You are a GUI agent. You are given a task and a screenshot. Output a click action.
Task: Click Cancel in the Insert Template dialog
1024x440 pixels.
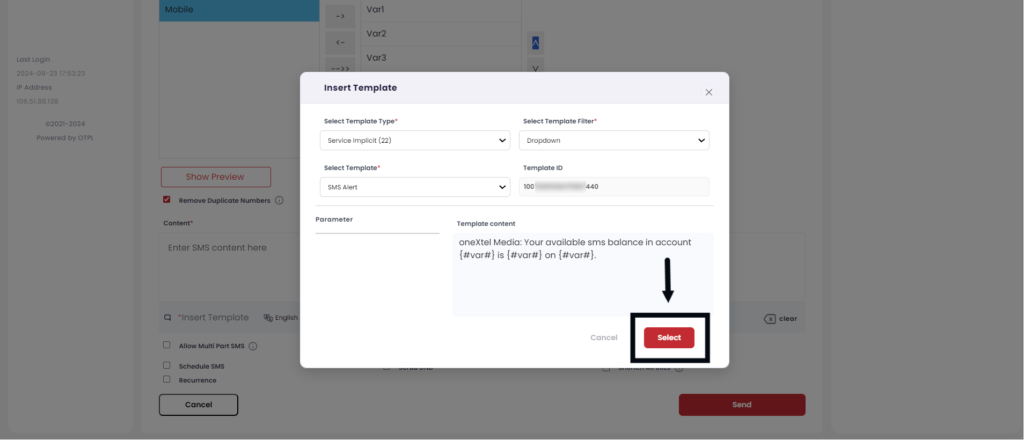pyautogui.click(x=603, y=338)
